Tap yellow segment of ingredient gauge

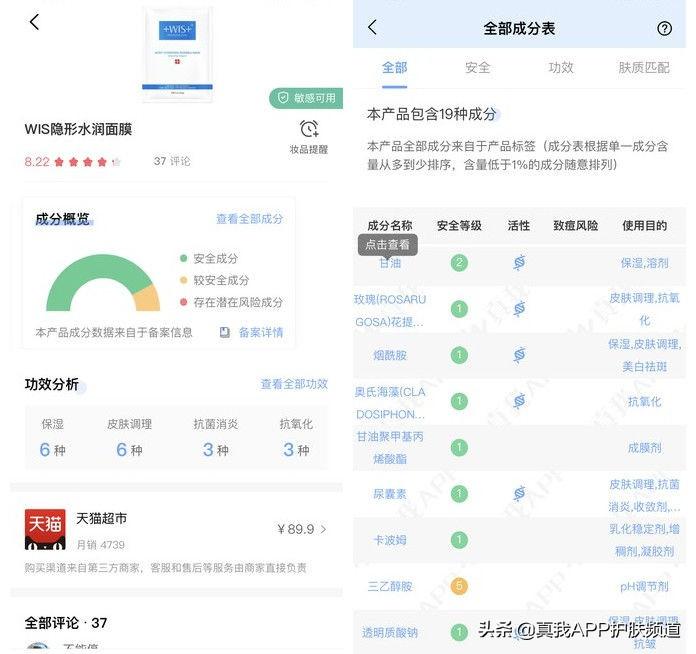click(148, 298)
